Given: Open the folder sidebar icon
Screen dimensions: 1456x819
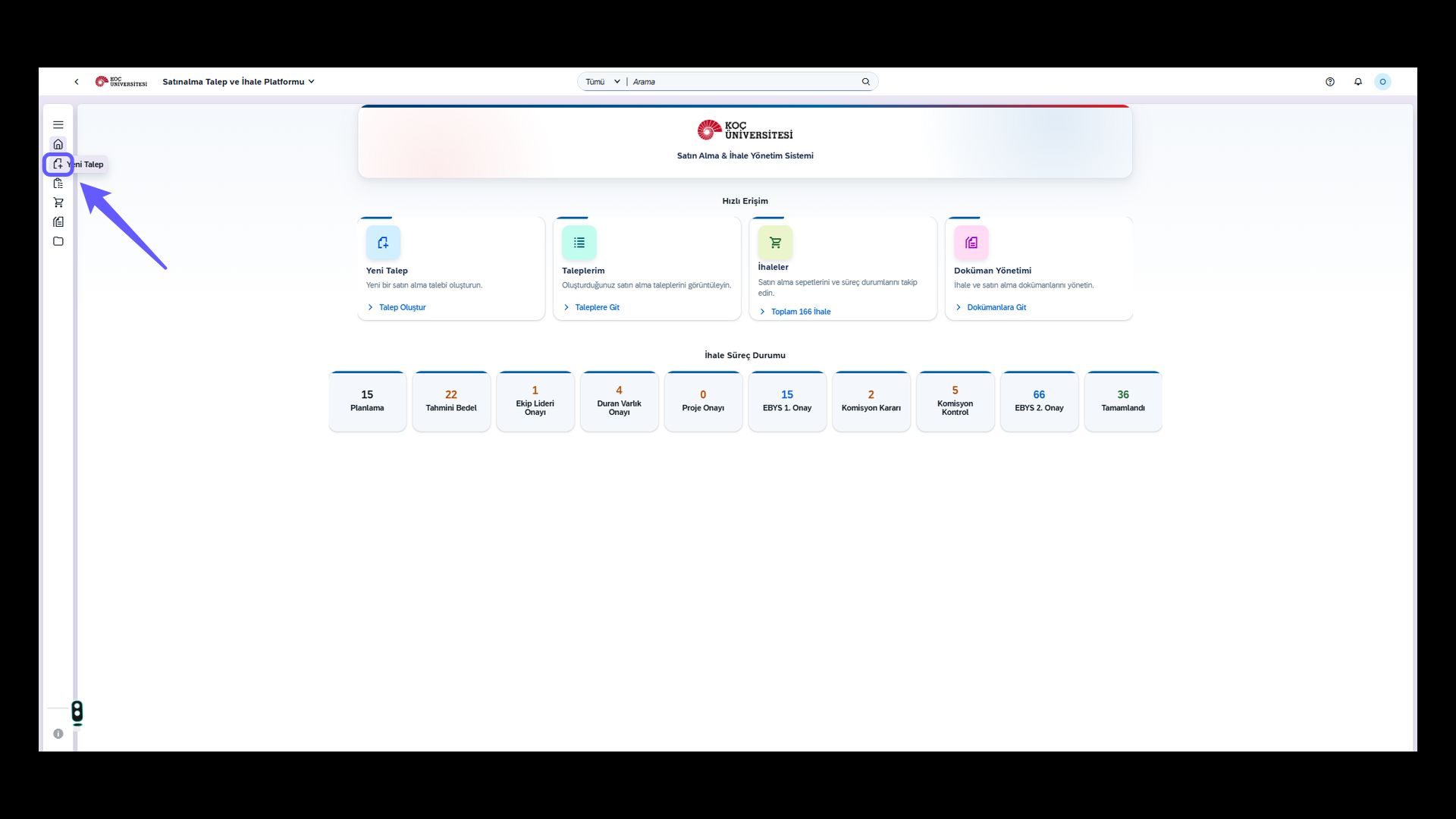Looking at the screenshot, I should [x=58, y=241].
